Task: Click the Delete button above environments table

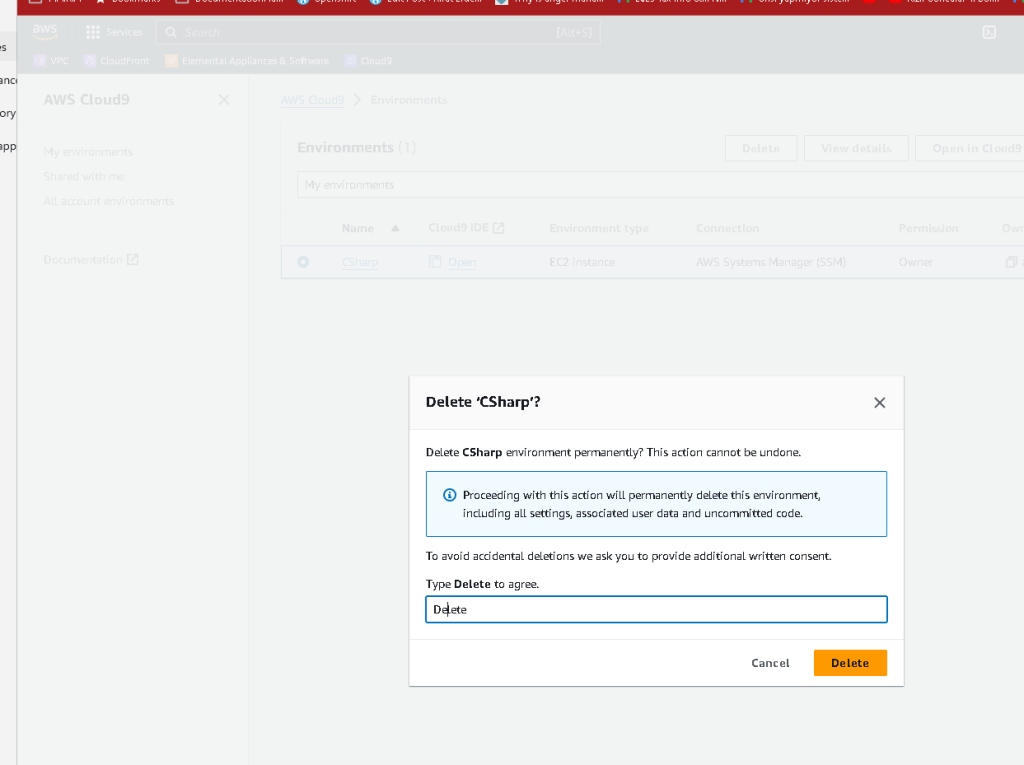Action: click(761, 148)
